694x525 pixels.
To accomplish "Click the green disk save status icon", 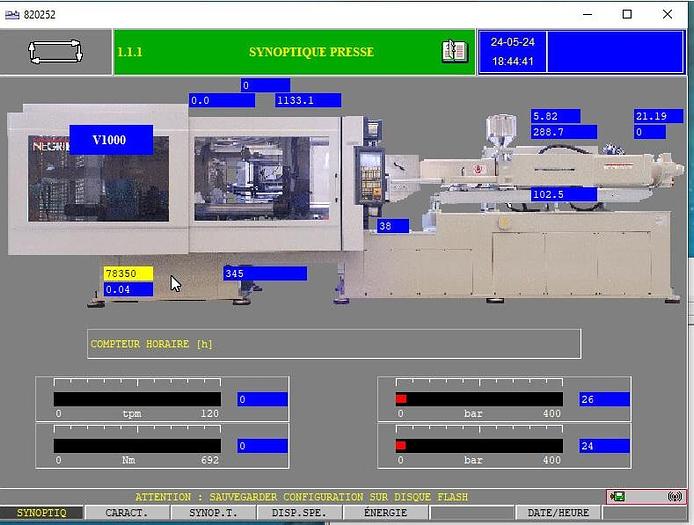I will (619, 496).
